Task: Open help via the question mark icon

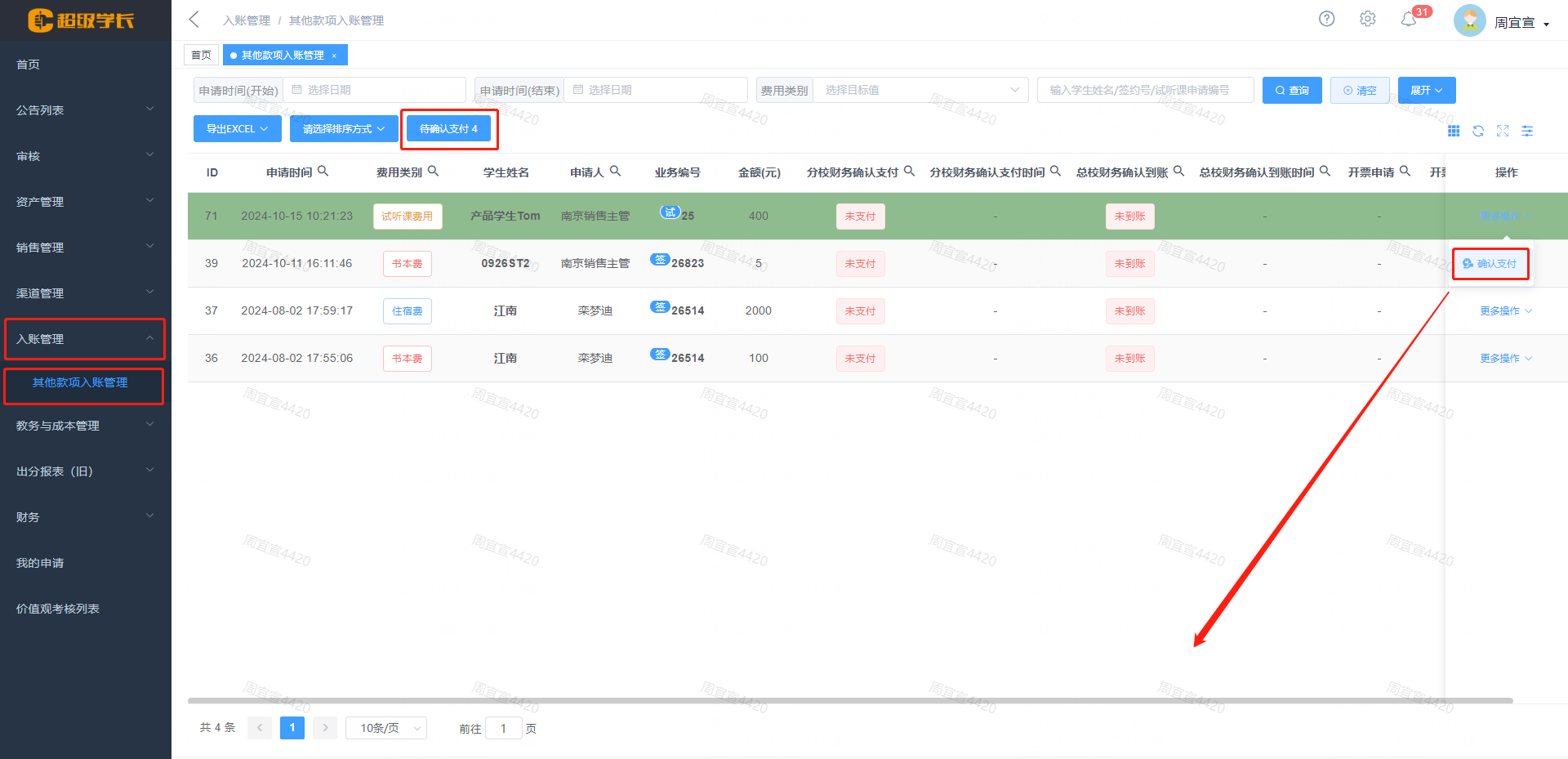Action: 1326,18
